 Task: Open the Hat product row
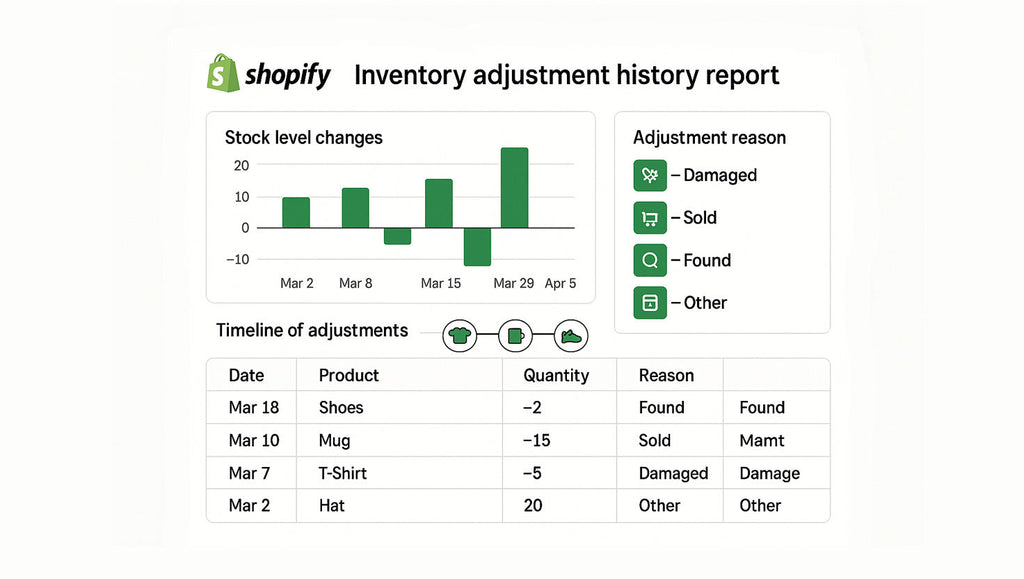[x=332, y=505]
